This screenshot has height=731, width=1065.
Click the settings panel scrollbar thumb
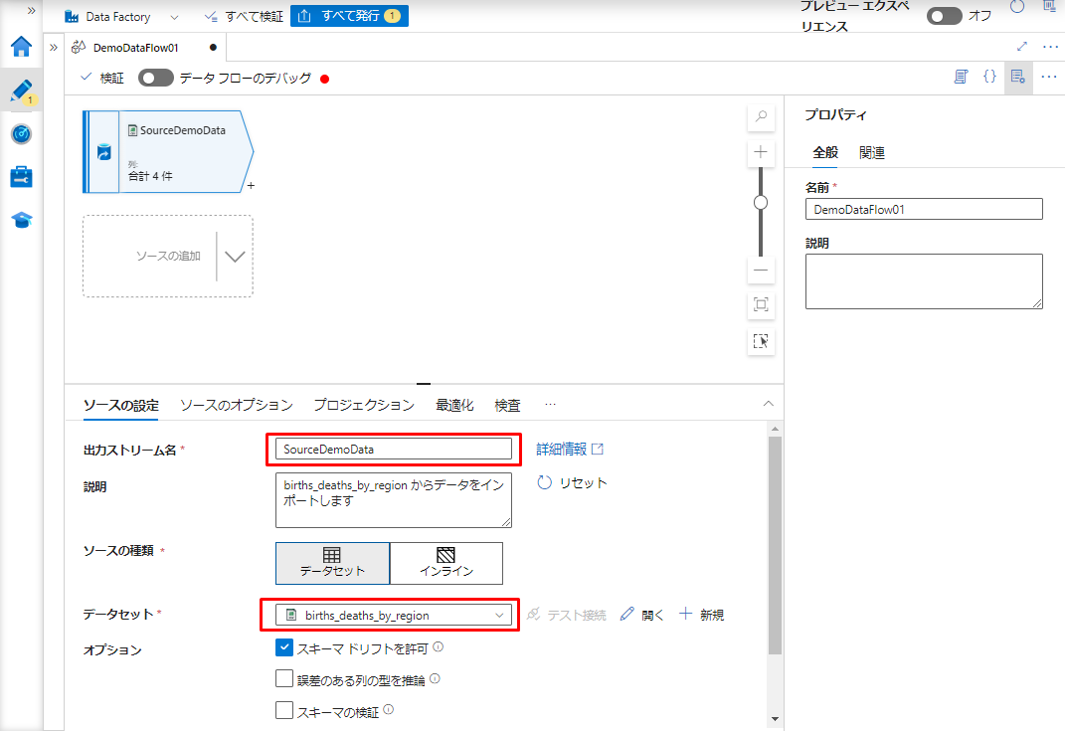775,546
